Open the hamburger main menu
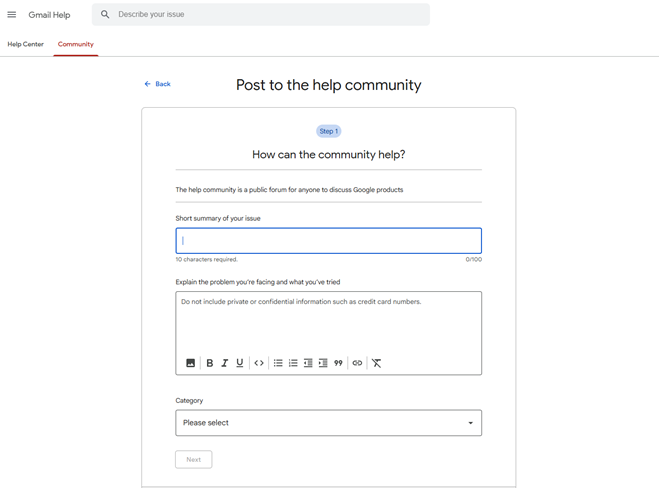This screenshot has height=488, width=659. [x=12, y=15]
